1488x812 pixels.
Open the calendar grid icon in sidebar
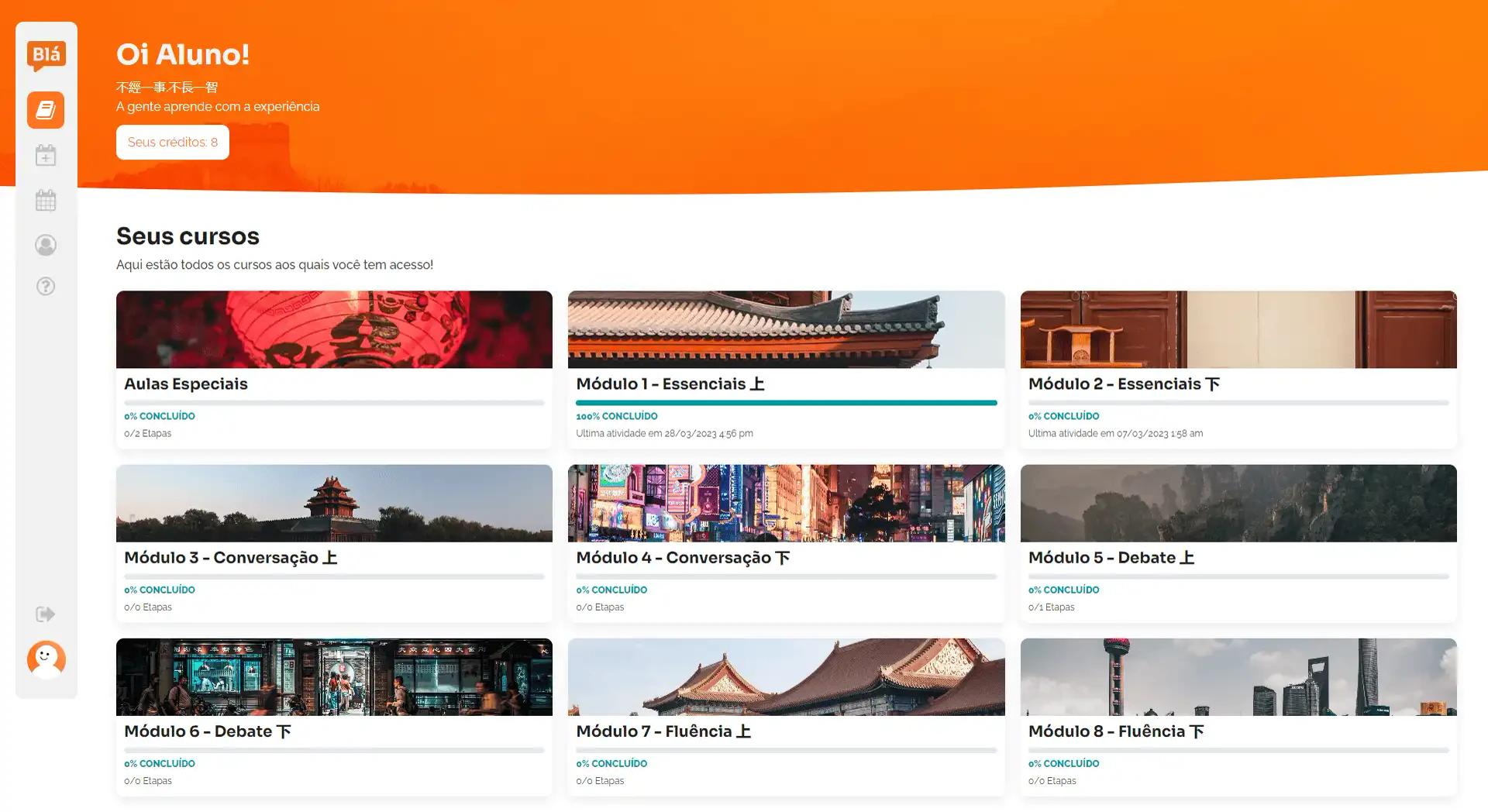tap(46, 201)
